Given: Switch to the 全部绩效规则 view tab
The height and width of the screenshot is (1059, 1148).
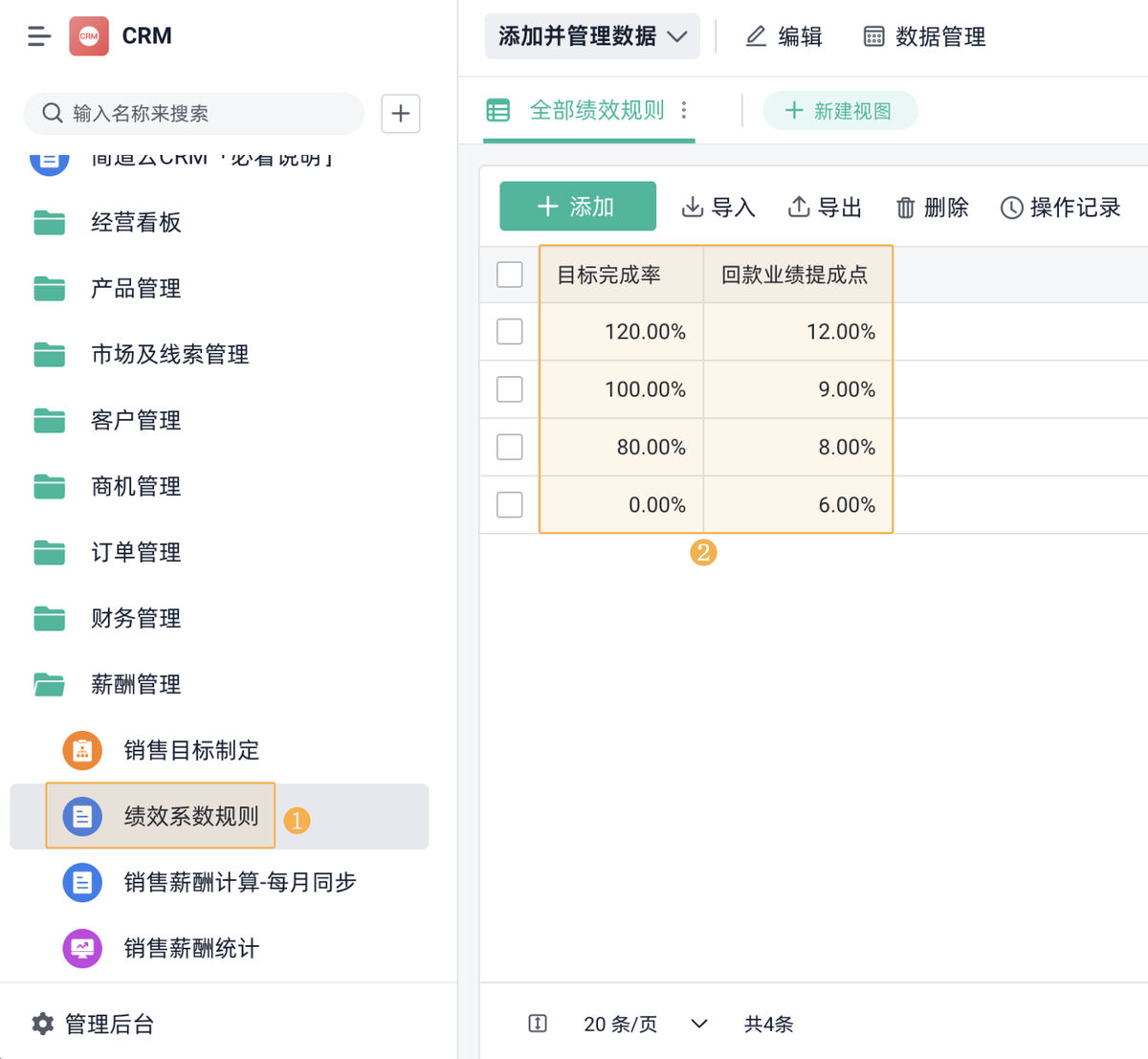Looking at the screenshot, I should click(x=596, y=111).
